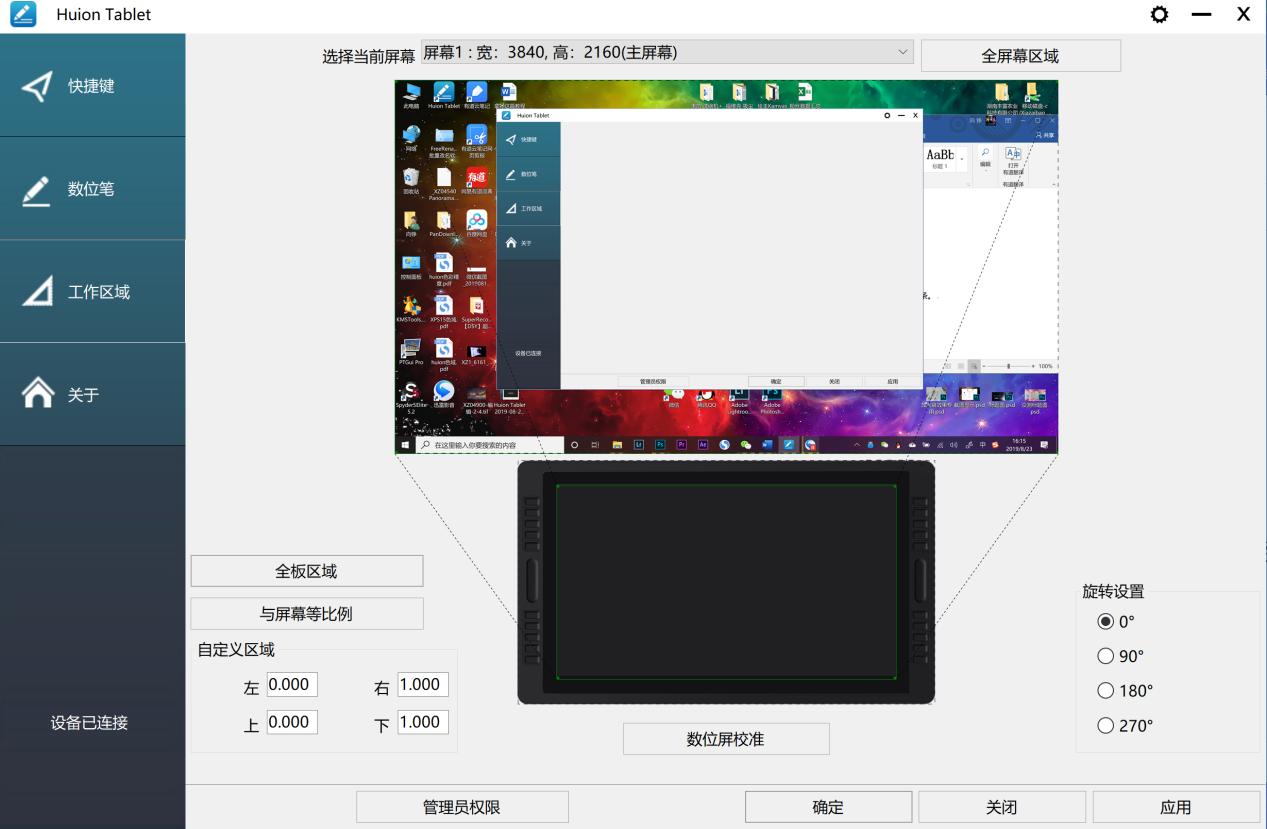Open the work area (工作区域) triangle icon
This screenshot has width=1267, height=829.
click(x=39, y=290)
